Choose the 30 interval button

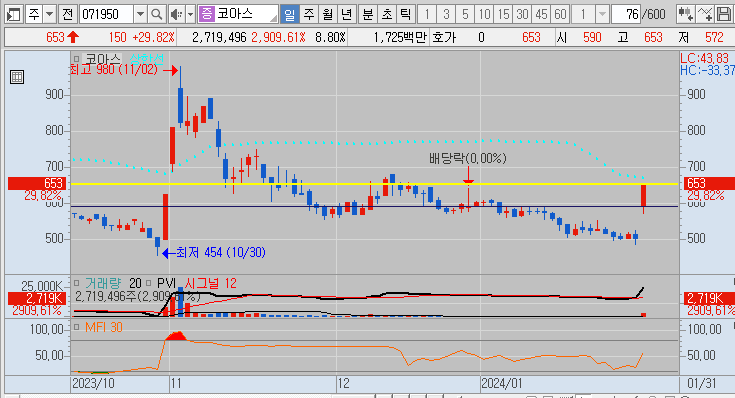click(522, 15)
